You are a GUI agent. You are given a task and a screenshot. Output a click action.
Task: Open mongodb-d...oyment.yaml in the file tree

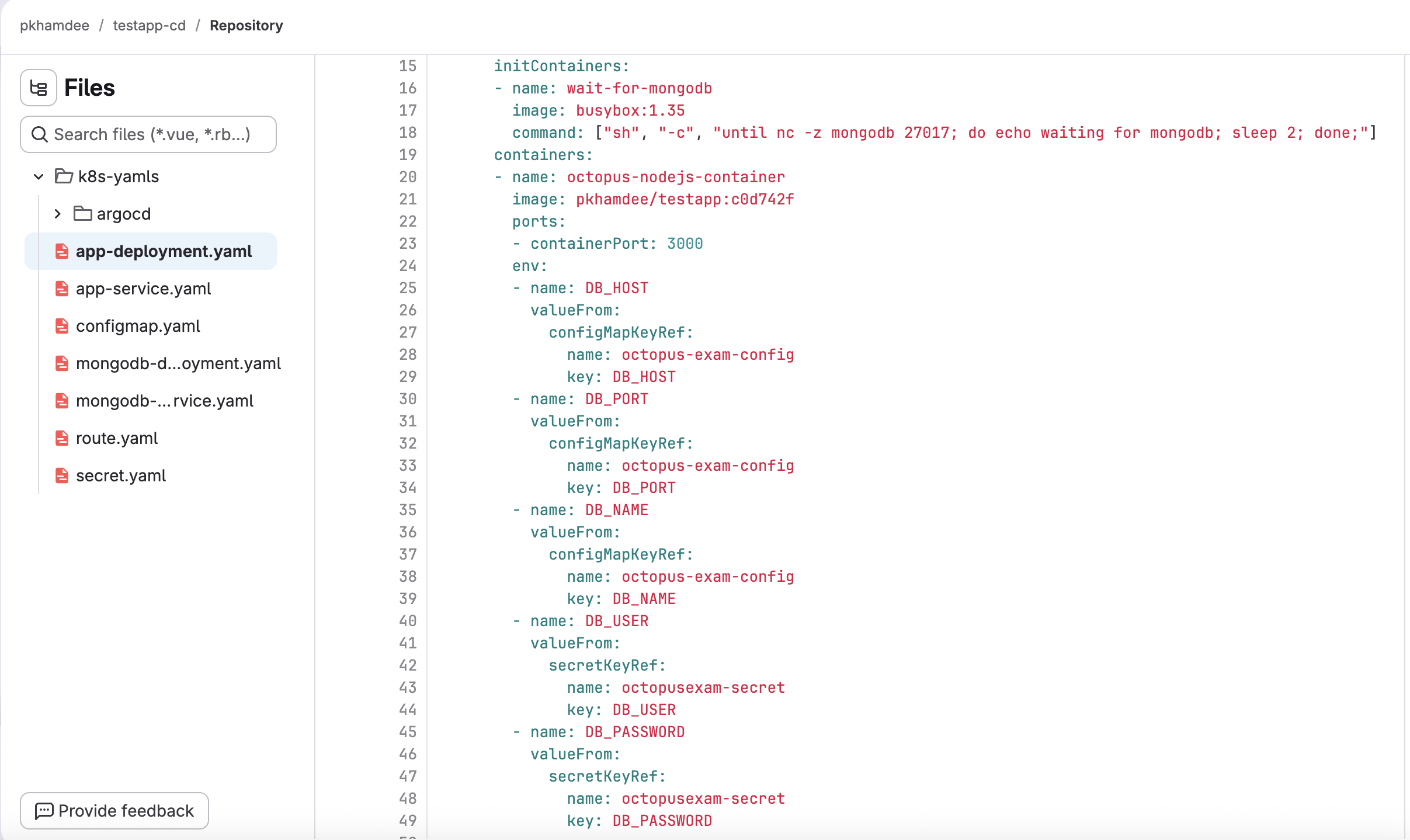(178, 363)
